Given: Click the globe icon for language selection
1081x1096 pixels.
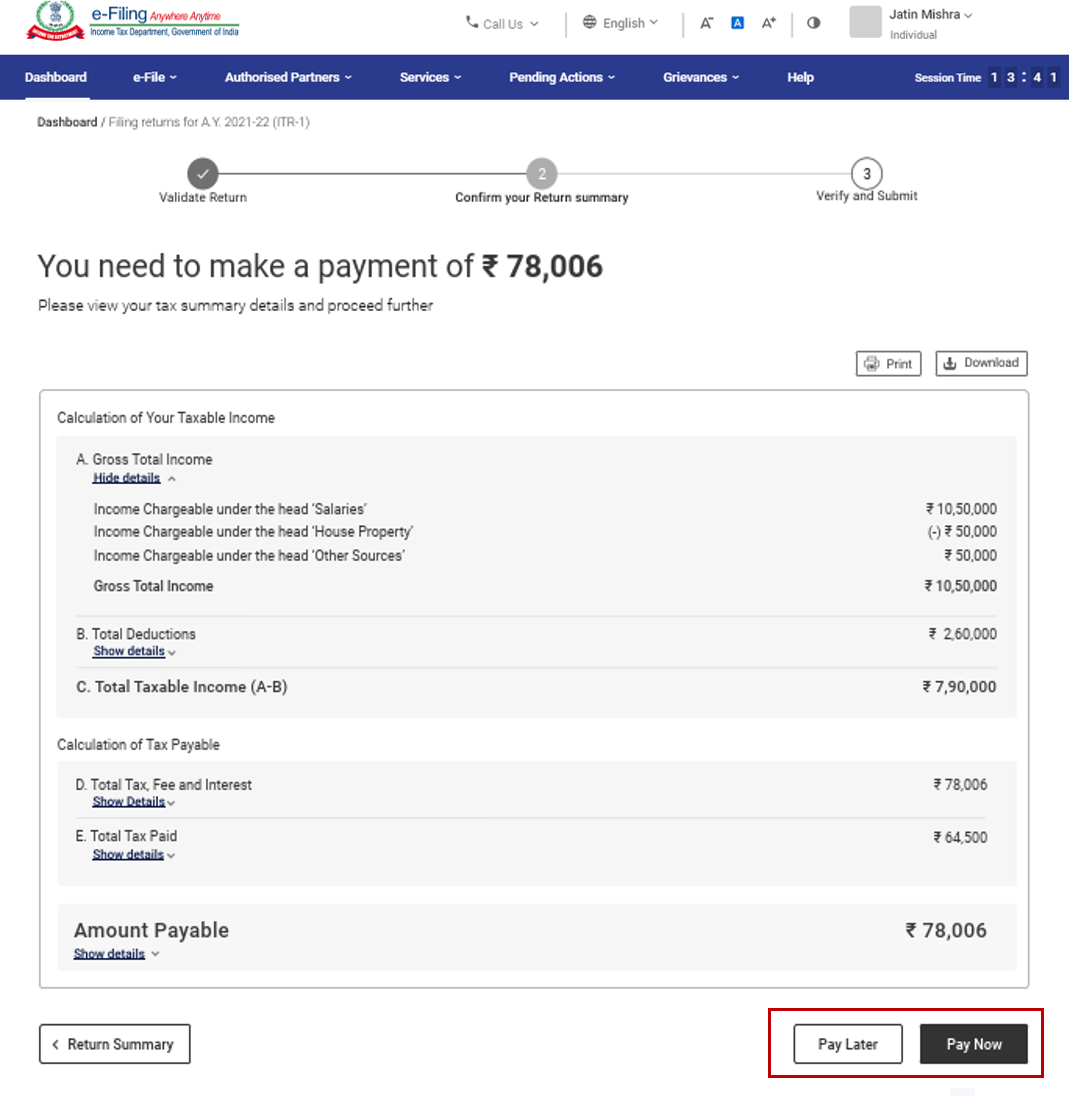Looking at the screenshot, I should tap(588, 21).
